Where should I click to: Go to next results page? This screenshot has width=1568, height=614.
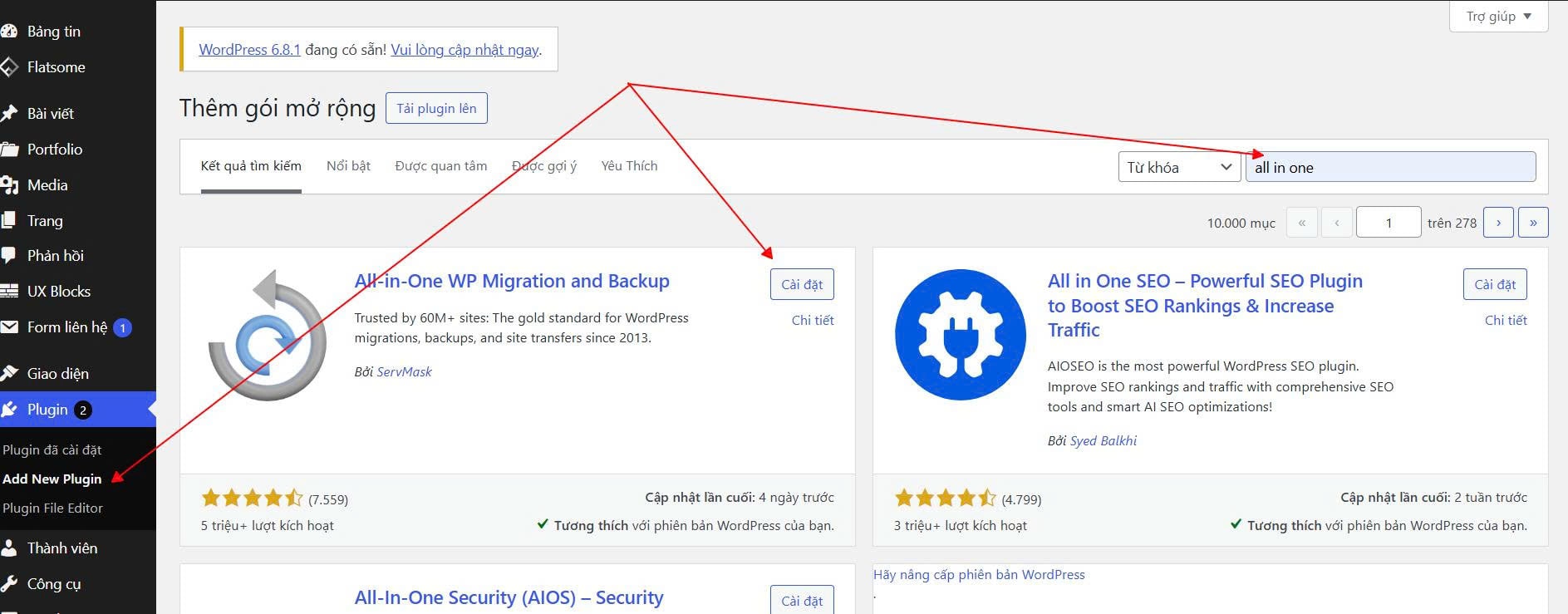point(1498,223)
